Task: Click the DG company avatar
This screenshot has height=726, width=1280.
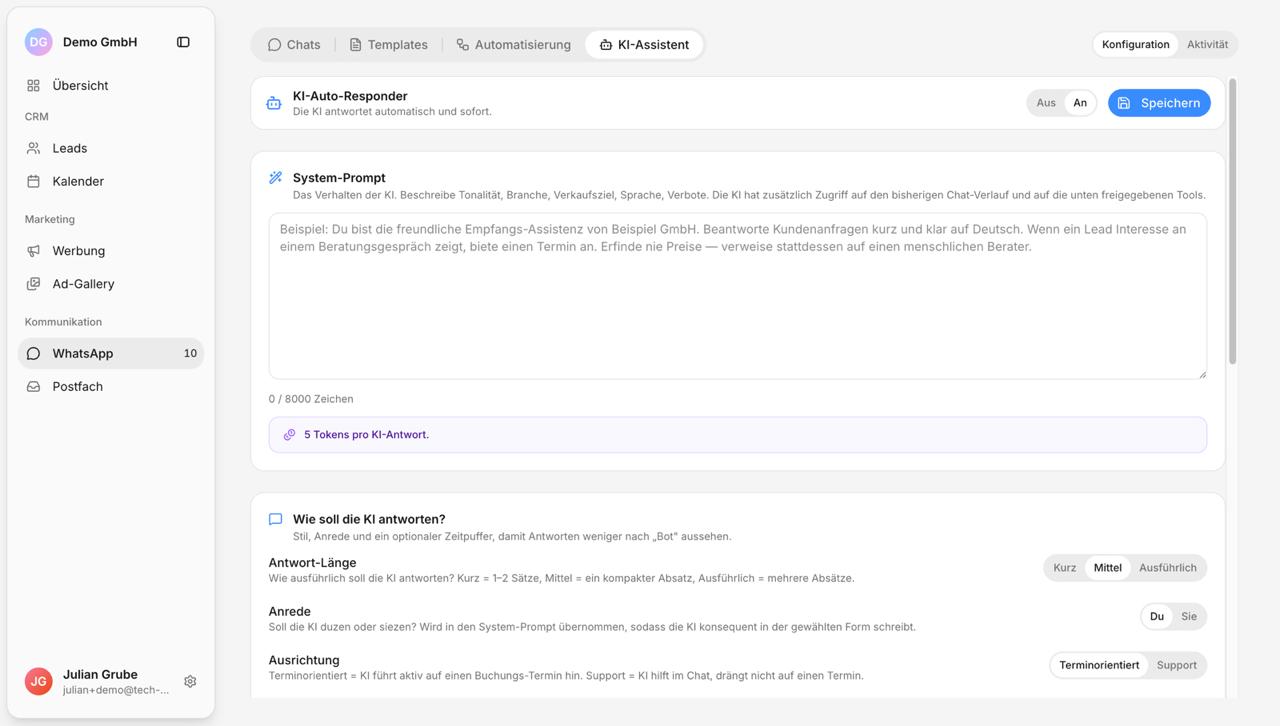Action: [38, 42]
